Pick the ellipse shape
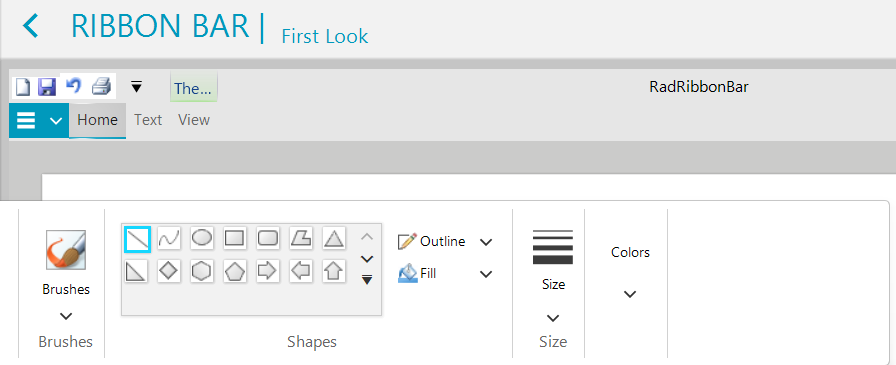Viewport: 896px width, 365px height. pyautogui.click(x=202, y=239)
